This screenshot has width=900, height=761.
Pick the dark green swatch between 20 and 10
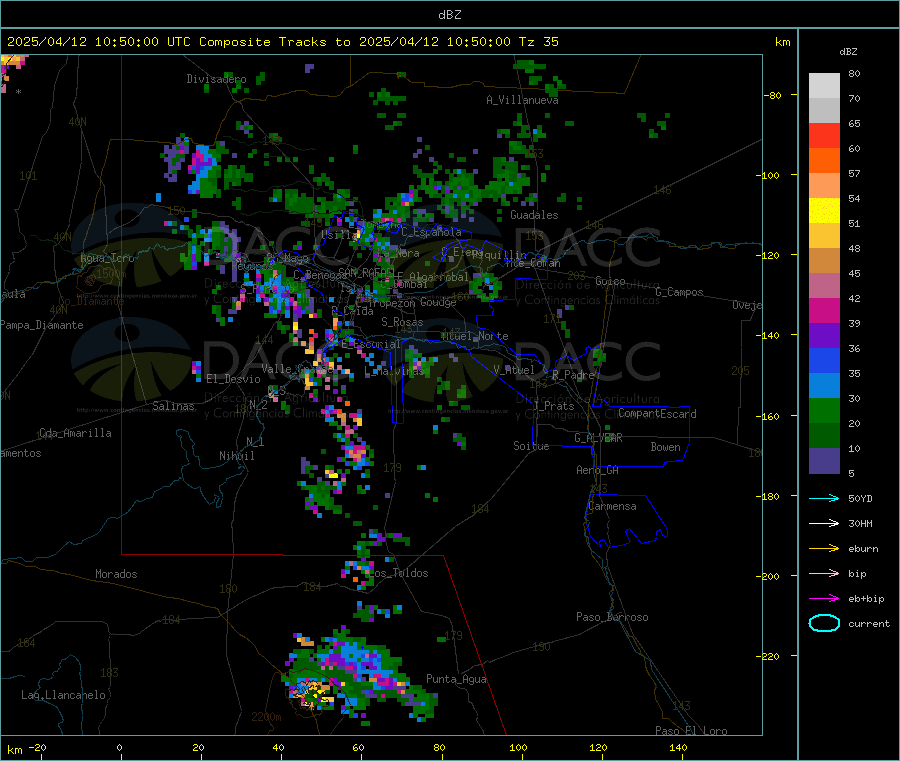(824, 436)
